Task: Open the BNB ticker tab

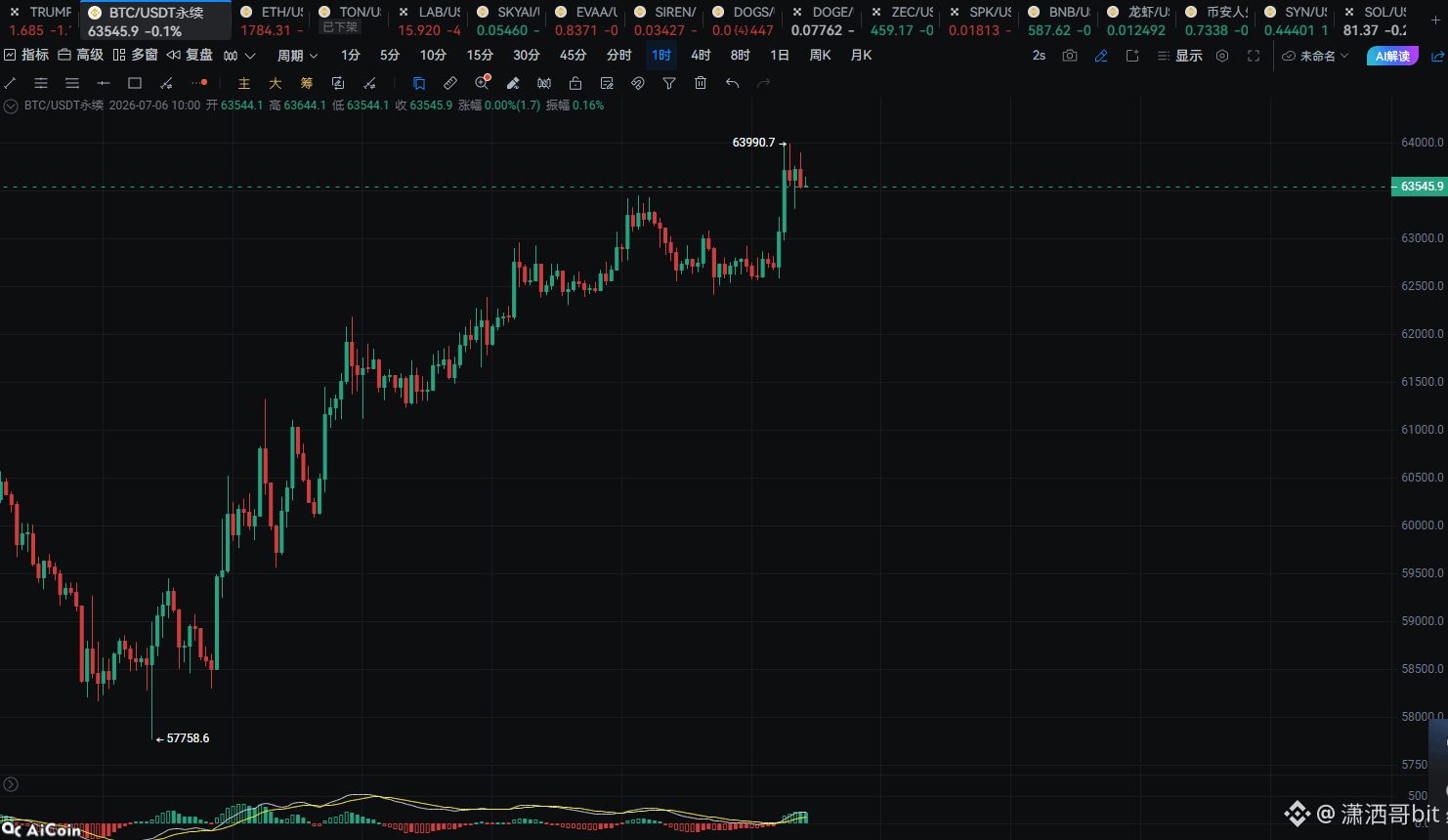Action: click(x=1060, y=21)
